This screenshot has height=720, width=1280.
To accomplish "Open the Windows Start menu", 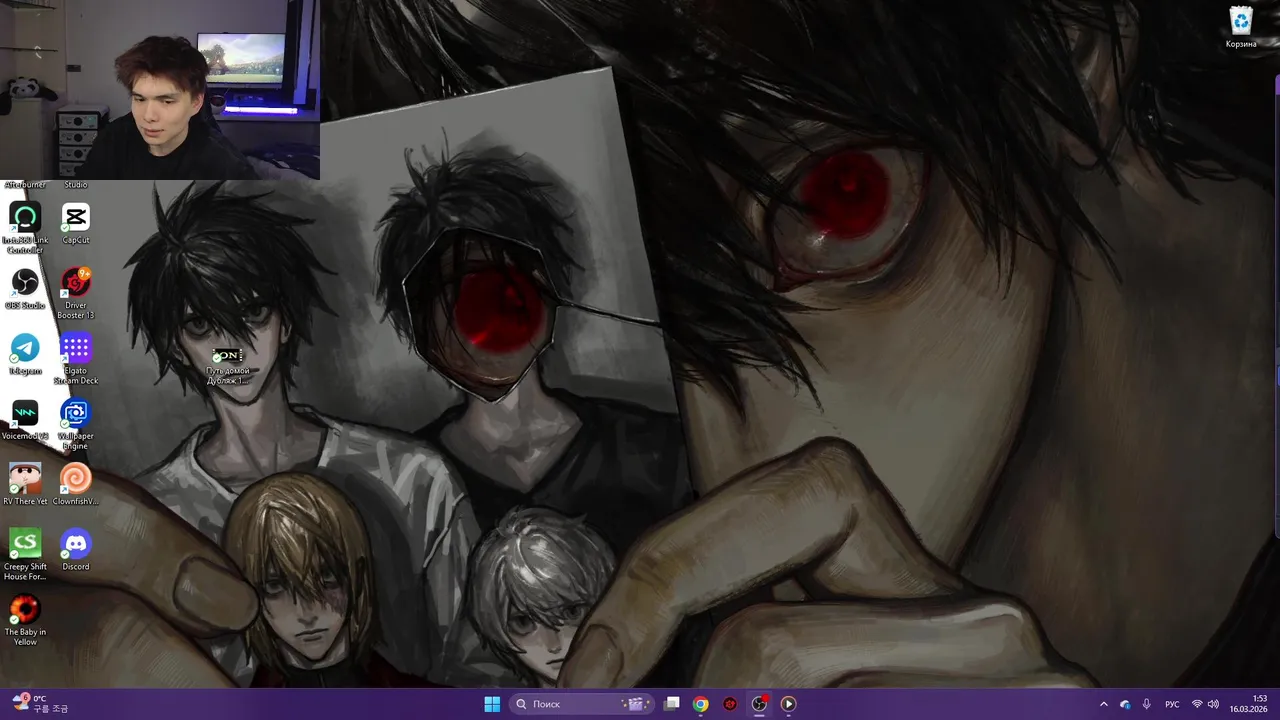I will click(492, 704).
